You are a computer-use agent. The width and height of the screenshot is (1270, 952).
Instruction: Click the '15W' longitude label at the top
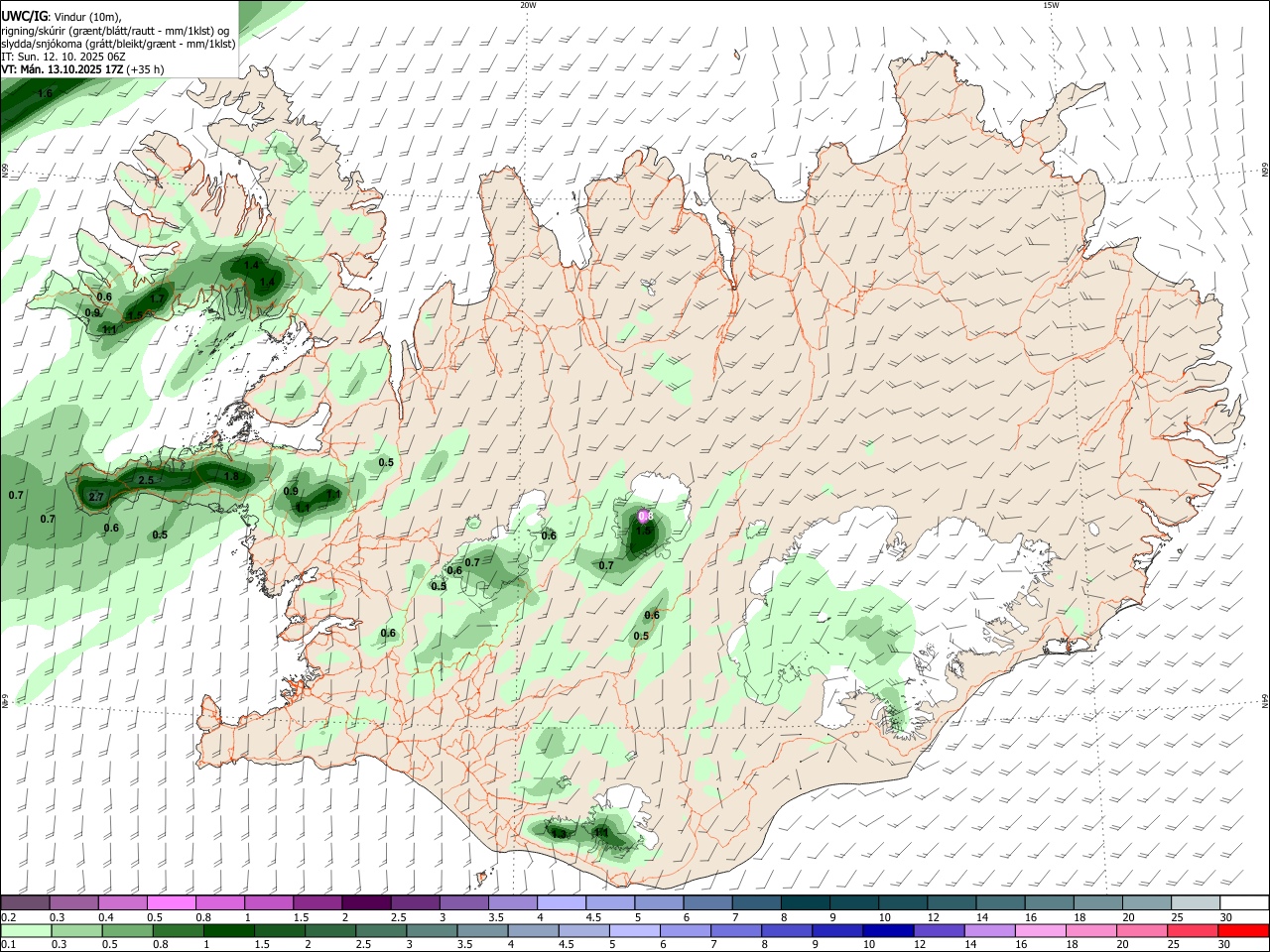pyautogui.click(x=1050, y=5)
